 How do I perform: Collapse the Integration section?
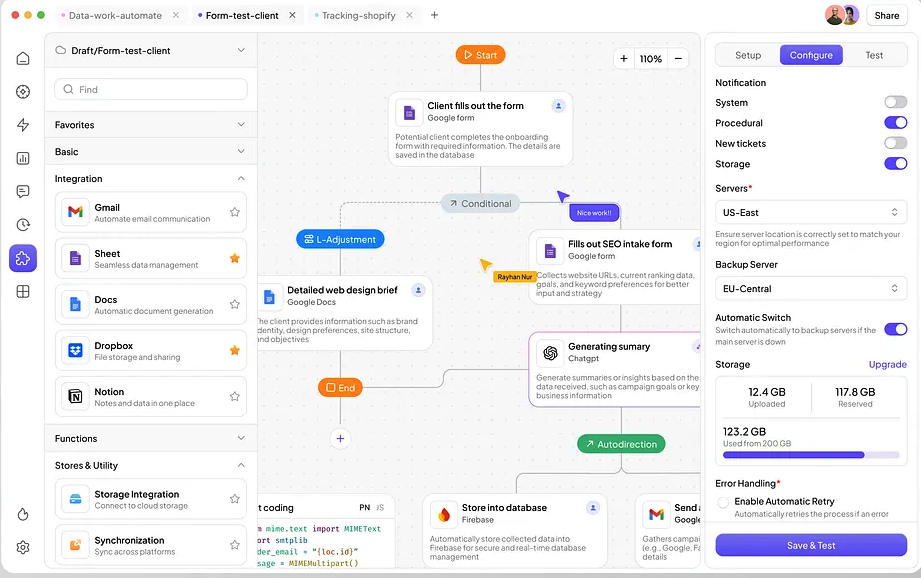tap(241, 179)
